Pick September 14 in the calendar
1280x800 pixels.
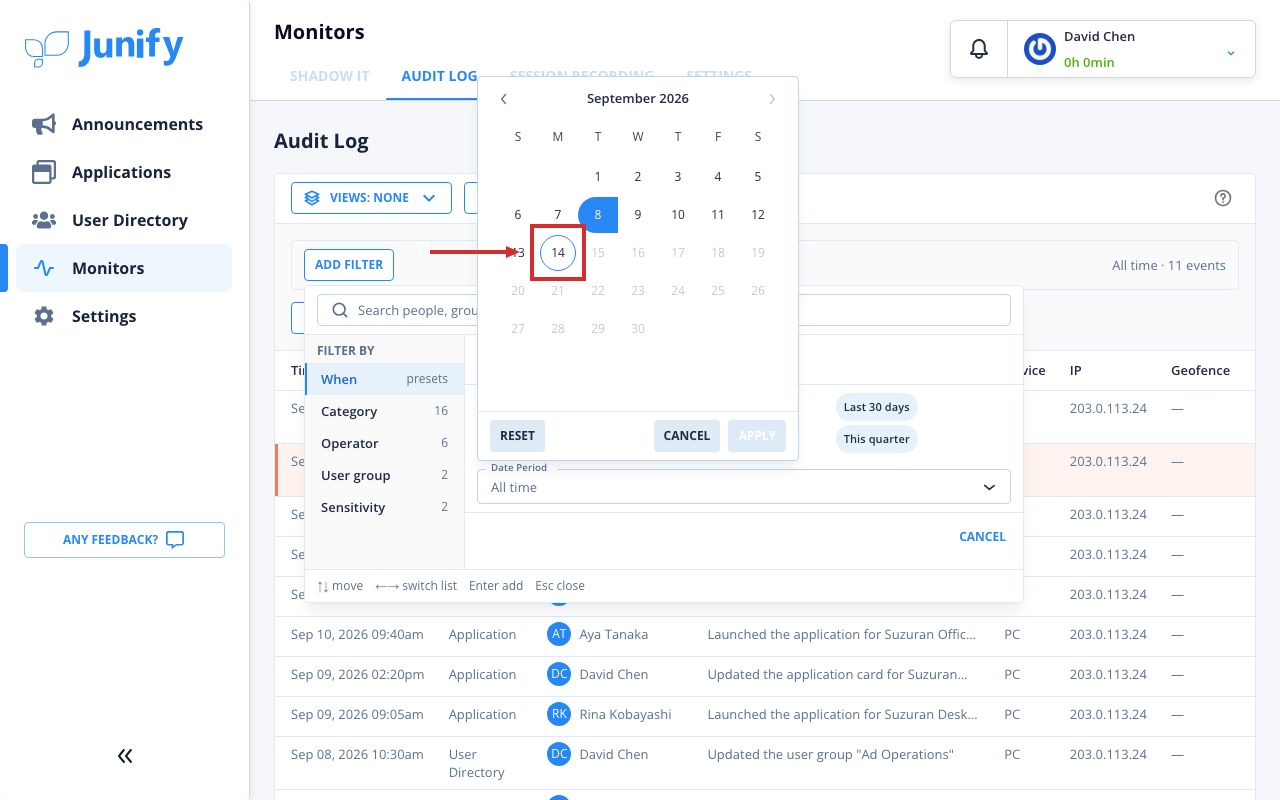(558, 253)
